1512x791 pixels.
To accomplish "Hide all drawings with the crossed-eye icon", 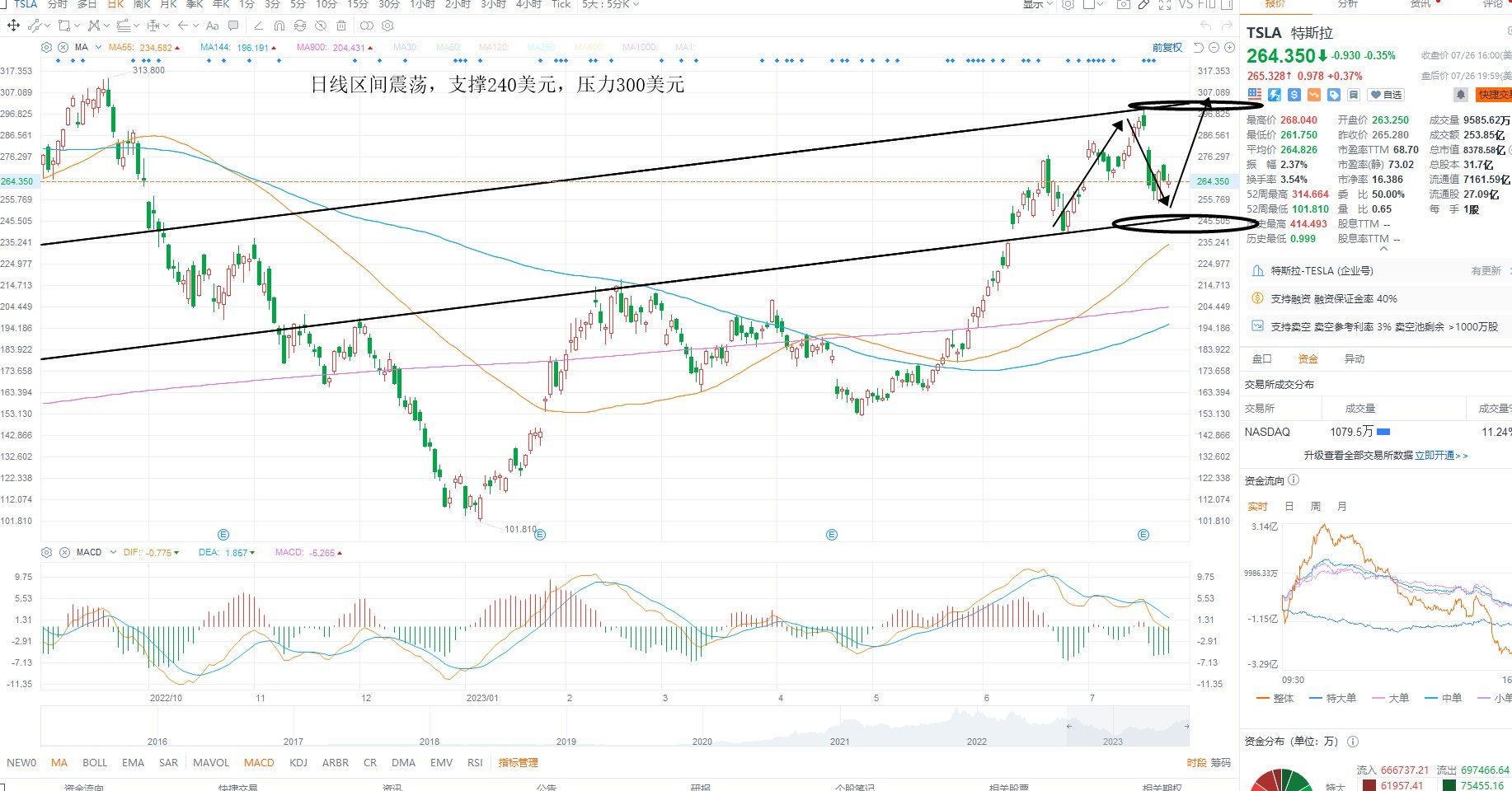I will [321, 26].
